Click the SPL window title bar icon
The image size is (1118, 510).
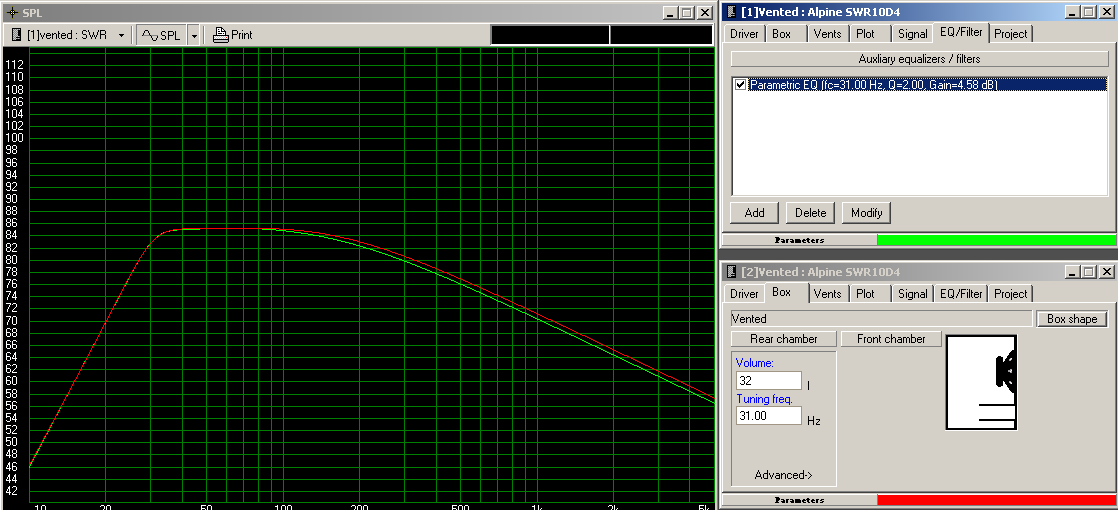coord(12,13)
